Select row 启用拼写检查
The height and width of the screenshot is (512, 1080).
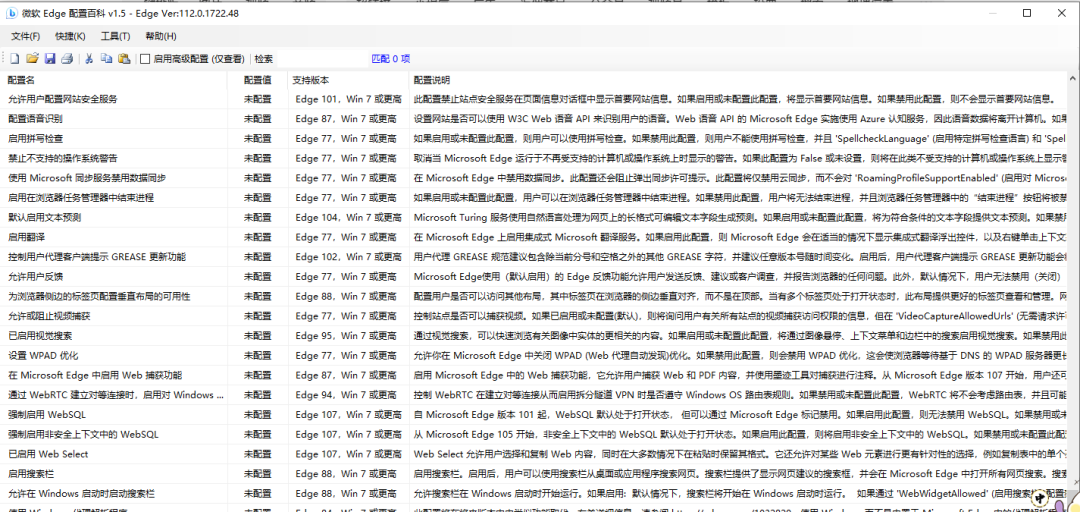535,139
